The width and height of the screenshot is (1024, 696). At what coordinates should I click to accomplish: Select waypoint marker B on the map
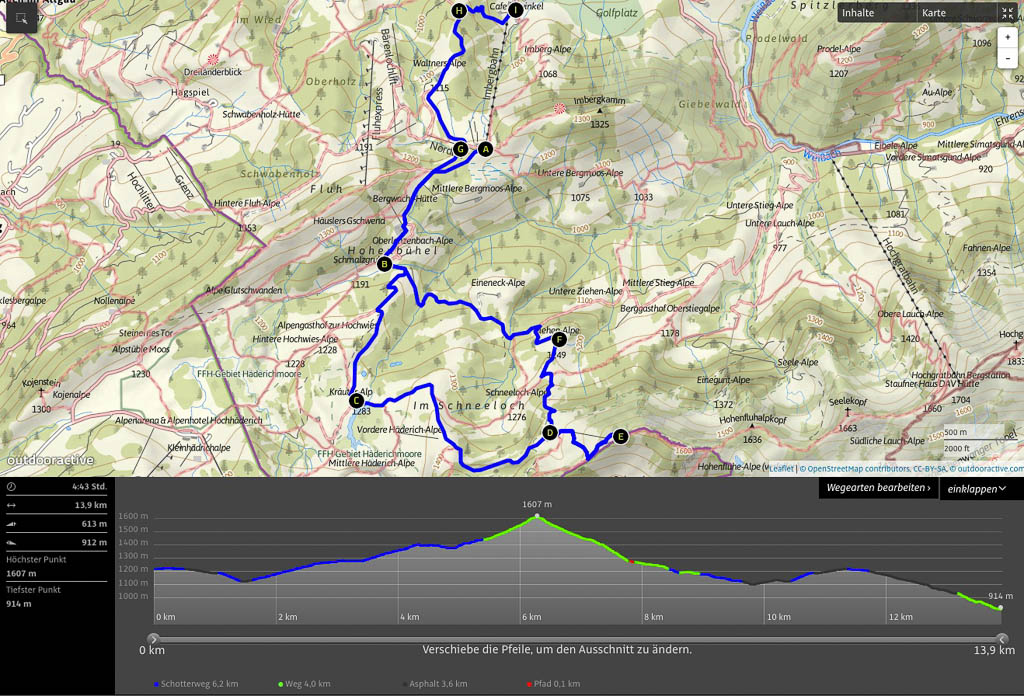pos(384,265)
